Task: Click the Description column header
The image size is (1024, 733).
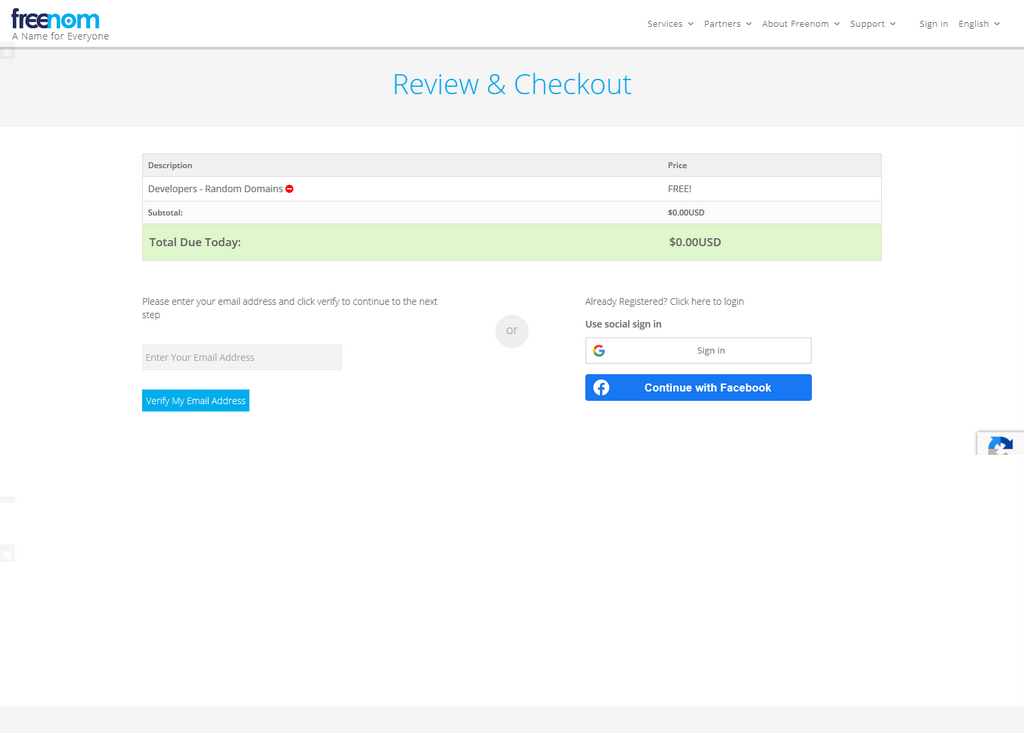Action: (170, 165)
